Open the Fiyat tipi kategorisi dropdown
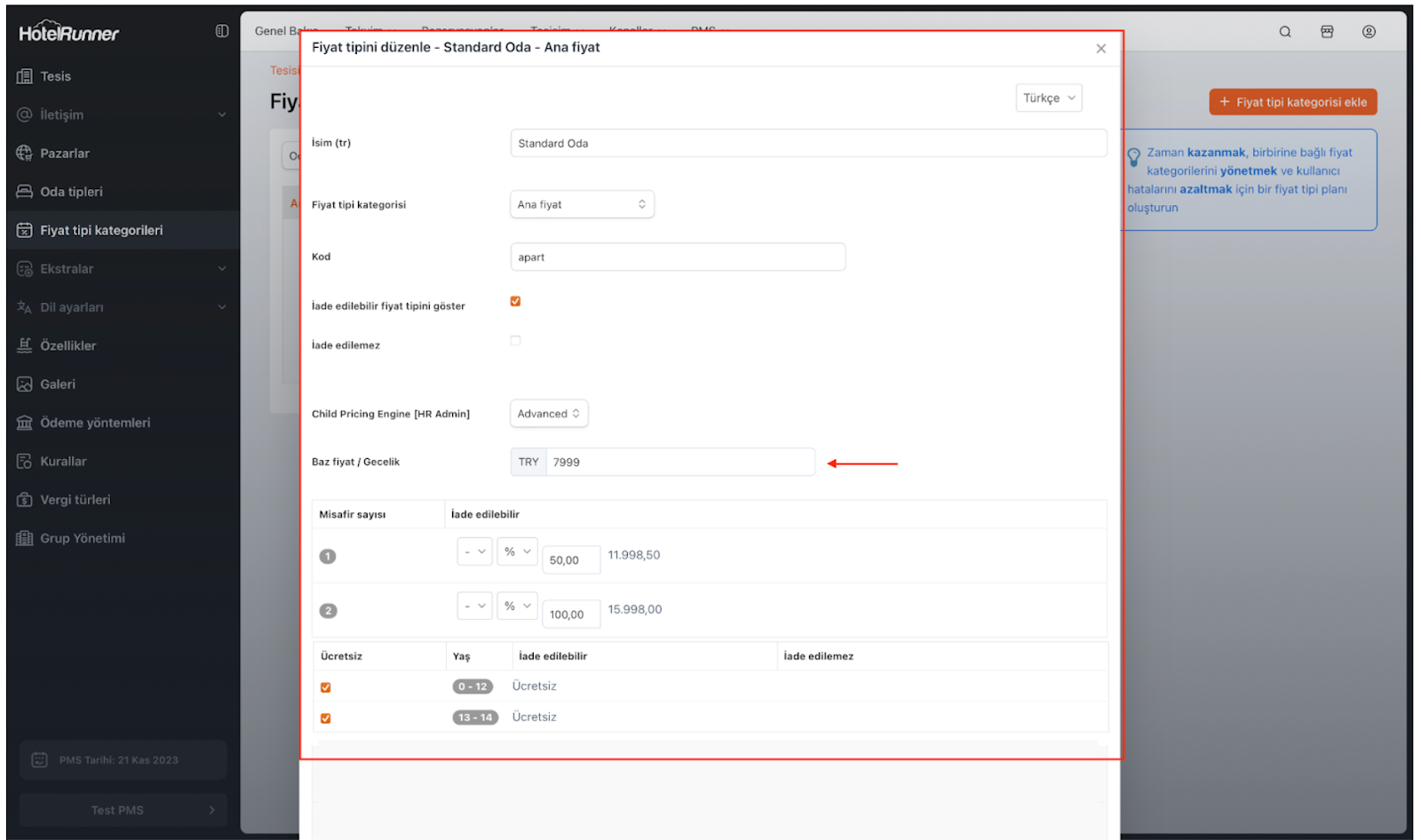 582,204
